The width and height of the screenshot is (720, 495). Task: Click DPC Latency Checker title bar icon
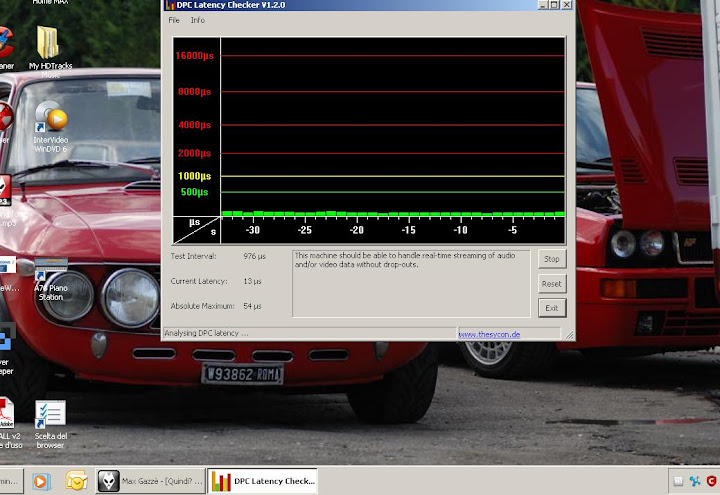click(170, 5)
